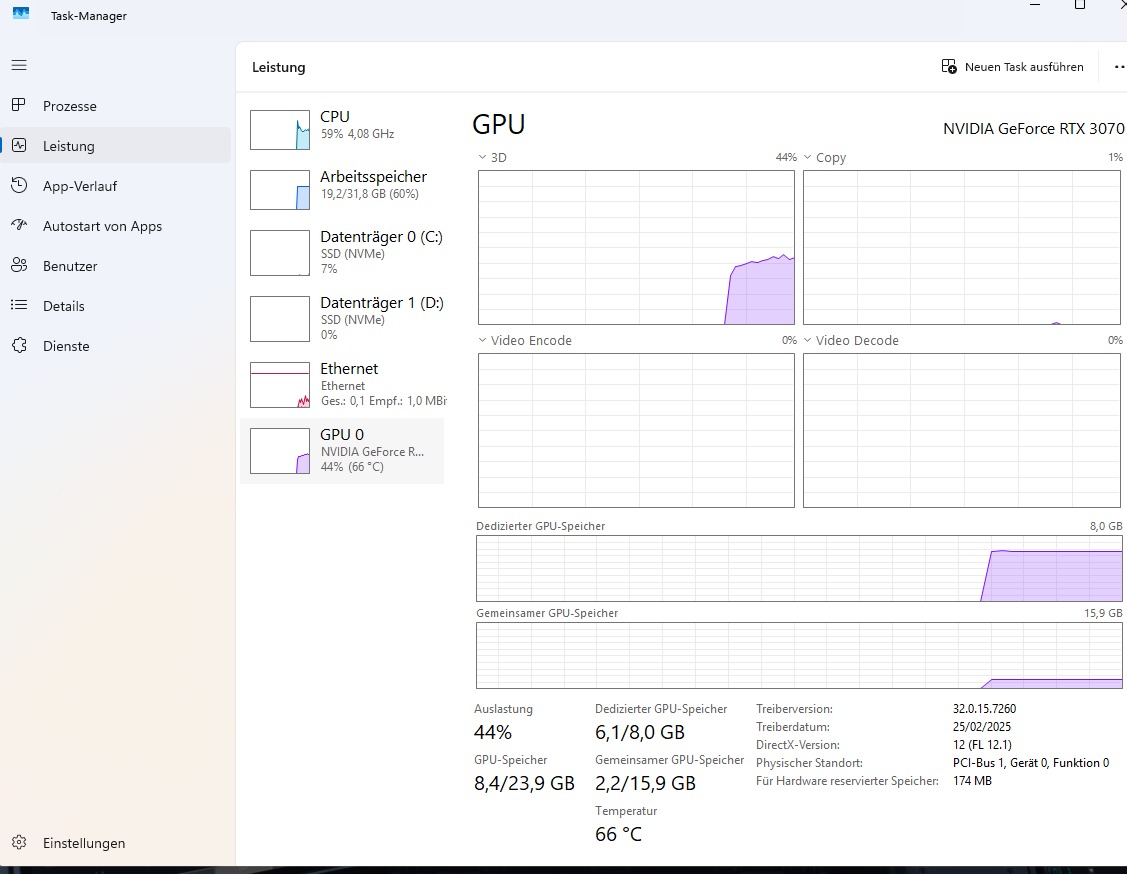This screenshot has width=1127, height=874.
Task: Click the App-Verlauf history icon
Action: coord(19,185)
